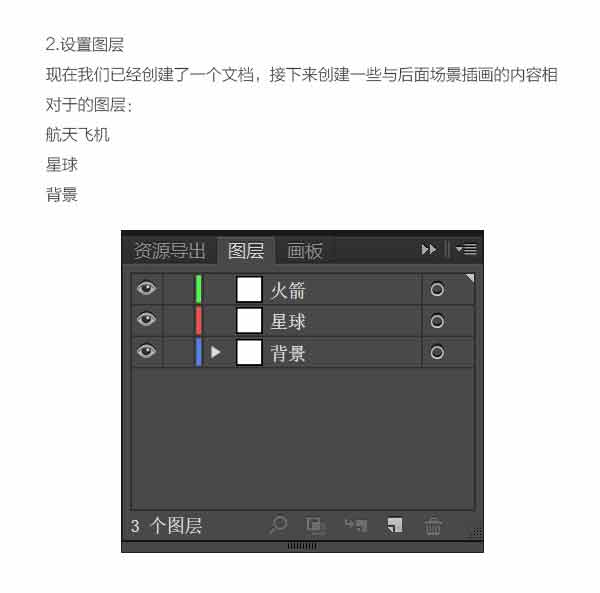This screenshot has width=600, height=593.
Task: Delete selection using trash icon
Action: click(x=433, y=526)
